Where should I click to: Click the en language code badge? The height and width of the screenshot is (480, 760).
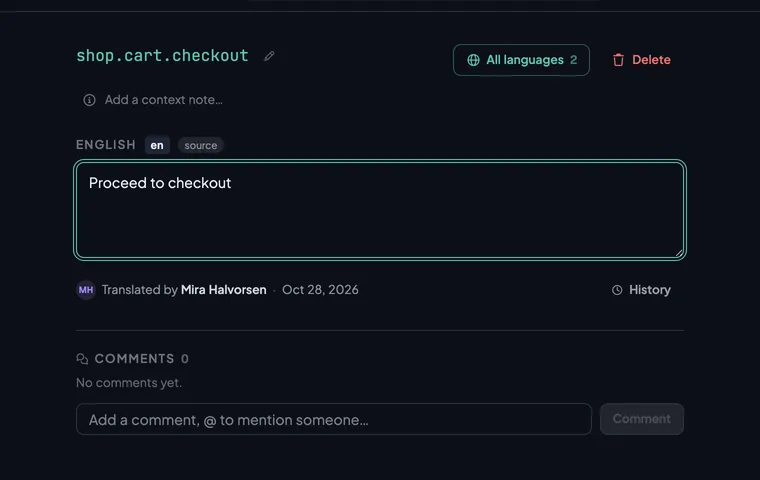(x=157, y=145)
